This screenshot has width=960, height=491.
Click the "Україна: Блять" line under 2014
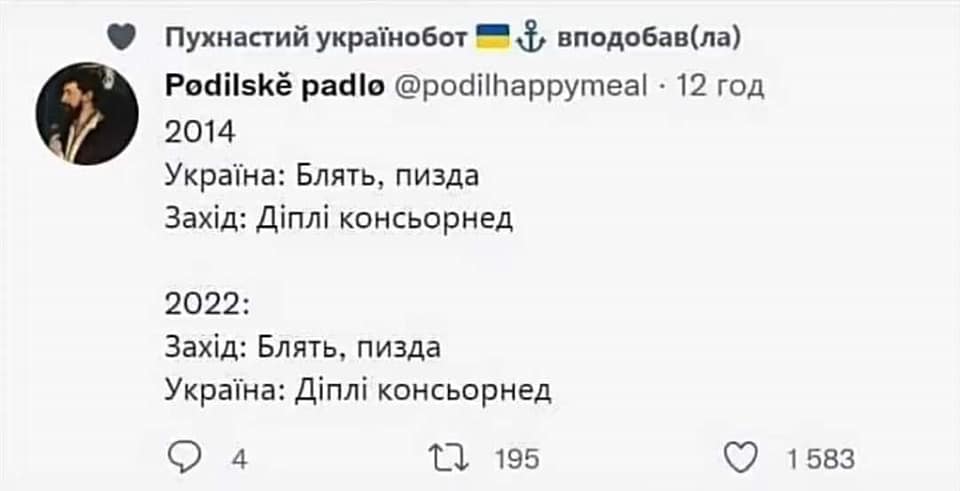click(322, 175)
